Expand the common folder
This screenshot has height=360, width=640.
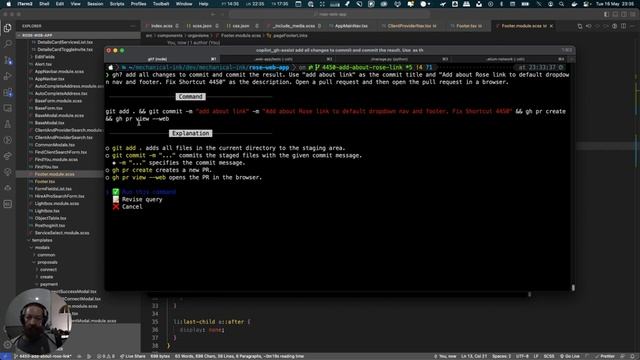(x=46, y=255)
